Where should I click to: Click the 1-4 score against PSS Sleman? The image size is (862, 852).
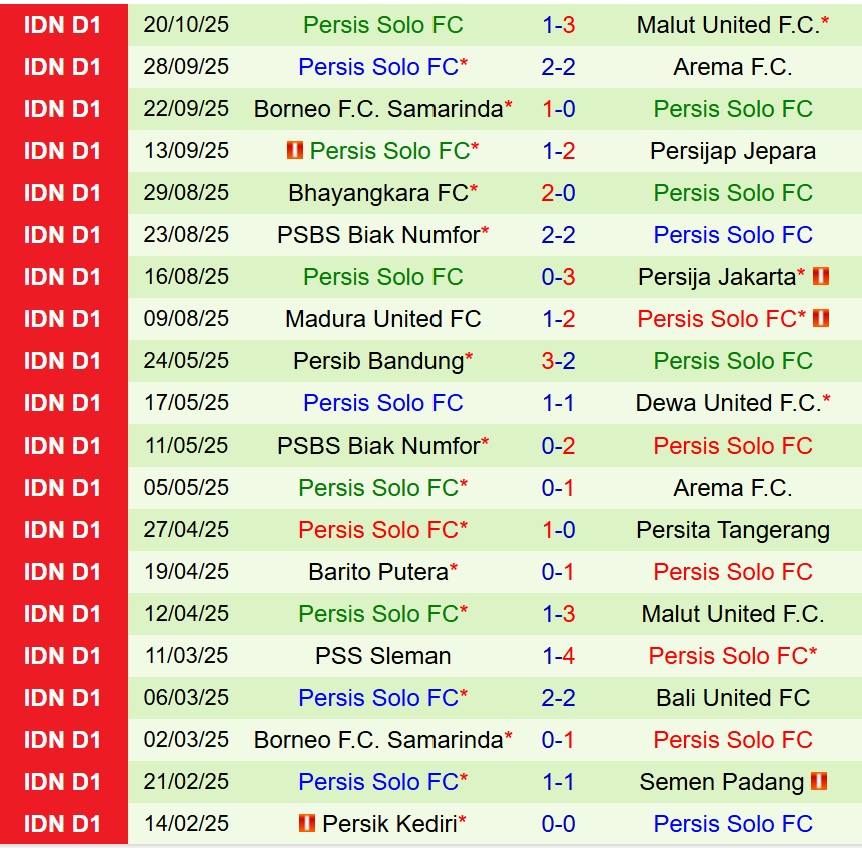click(x=558, y=656)
